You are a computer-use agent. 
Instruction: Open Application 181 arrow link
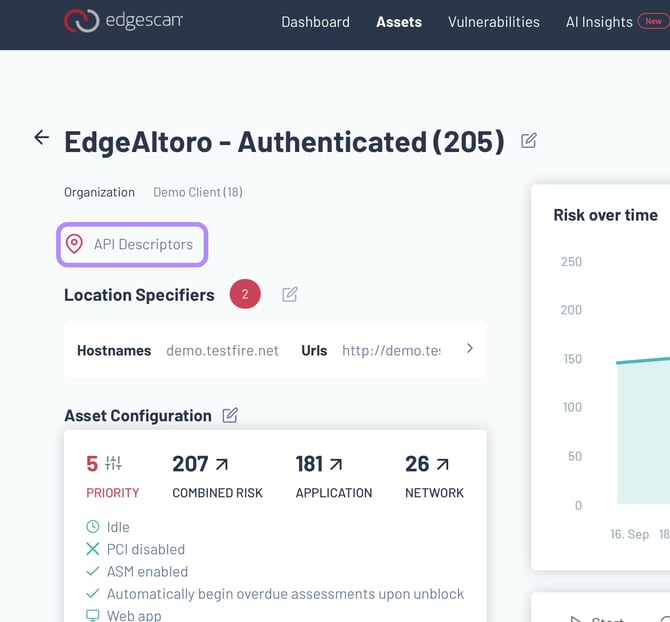coord(336,464)
